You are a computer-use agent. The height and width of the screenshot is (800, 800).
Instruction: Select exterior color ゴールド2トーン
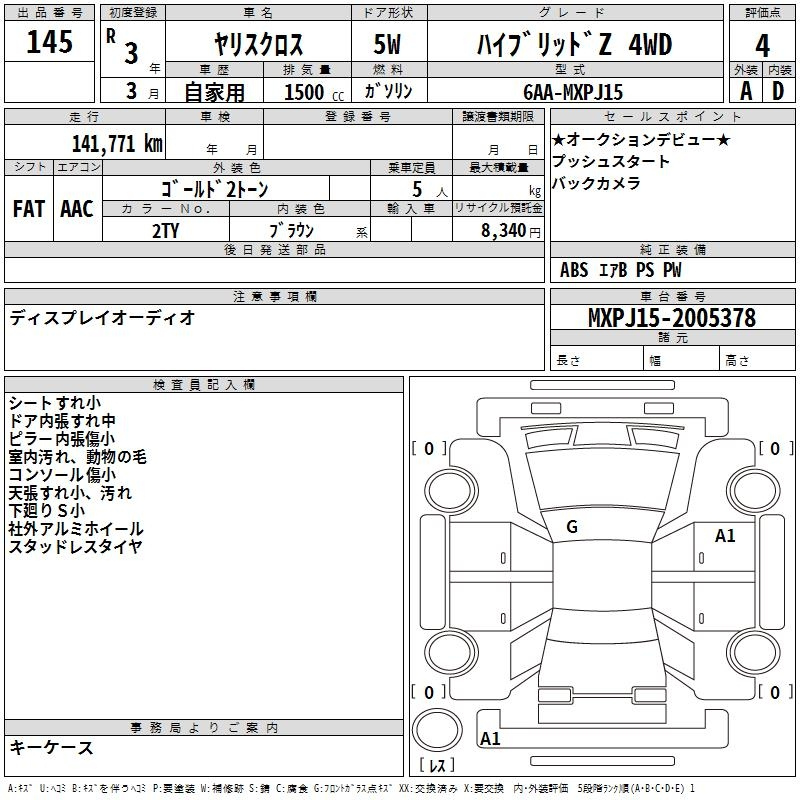(x=215, y=189)
